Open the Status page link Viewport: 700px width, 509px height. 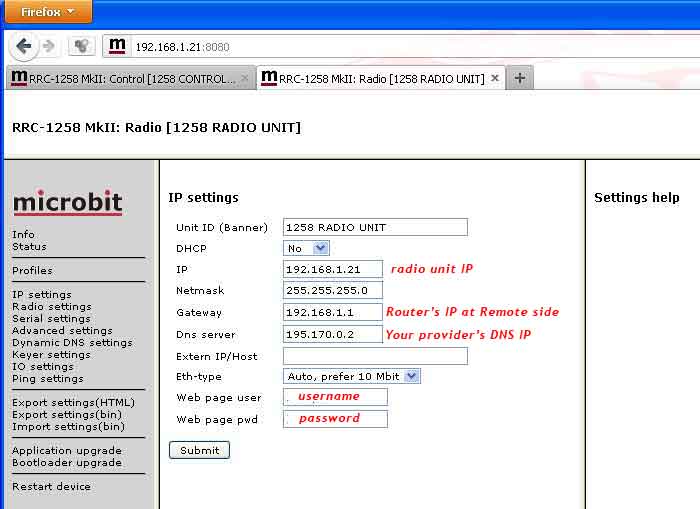tap(29, 246)
